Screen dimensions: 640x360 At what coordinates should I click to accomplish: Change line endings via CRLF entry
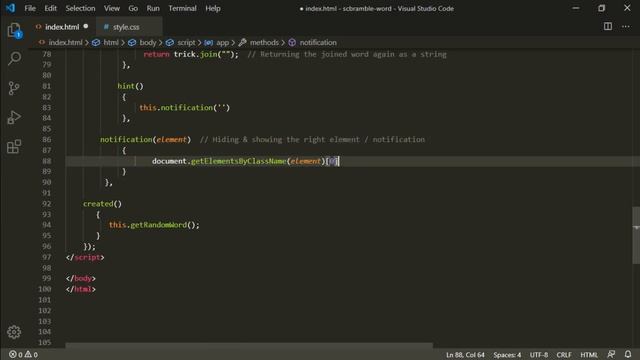point(564,355)
